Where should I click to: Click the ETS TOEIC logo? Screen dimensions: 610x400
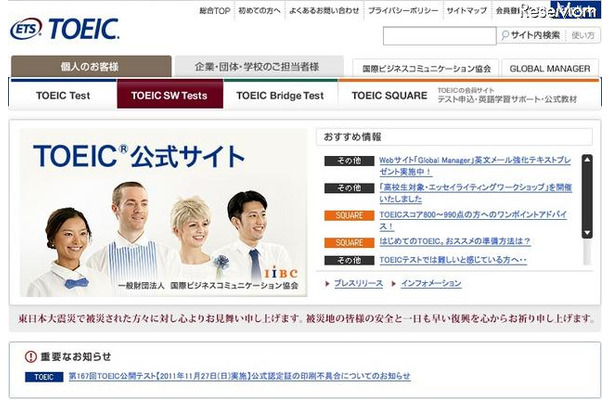point(65,29)
